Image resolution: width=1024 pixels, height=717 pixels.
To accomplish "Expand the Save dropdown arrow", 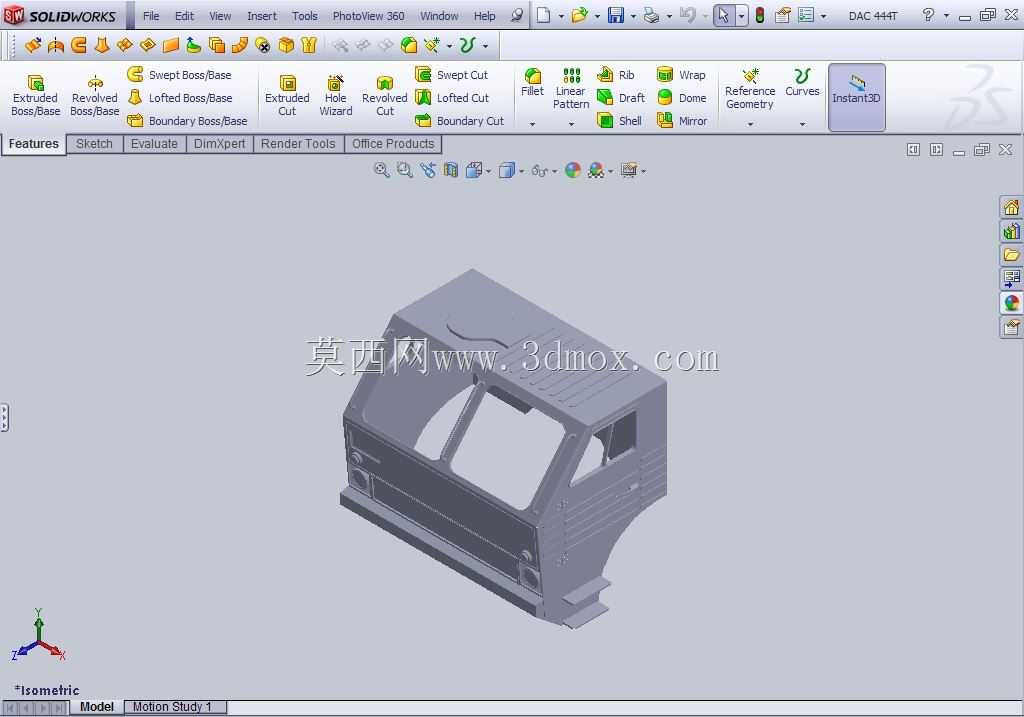I will pyautogui.click(x=633, y=16).
